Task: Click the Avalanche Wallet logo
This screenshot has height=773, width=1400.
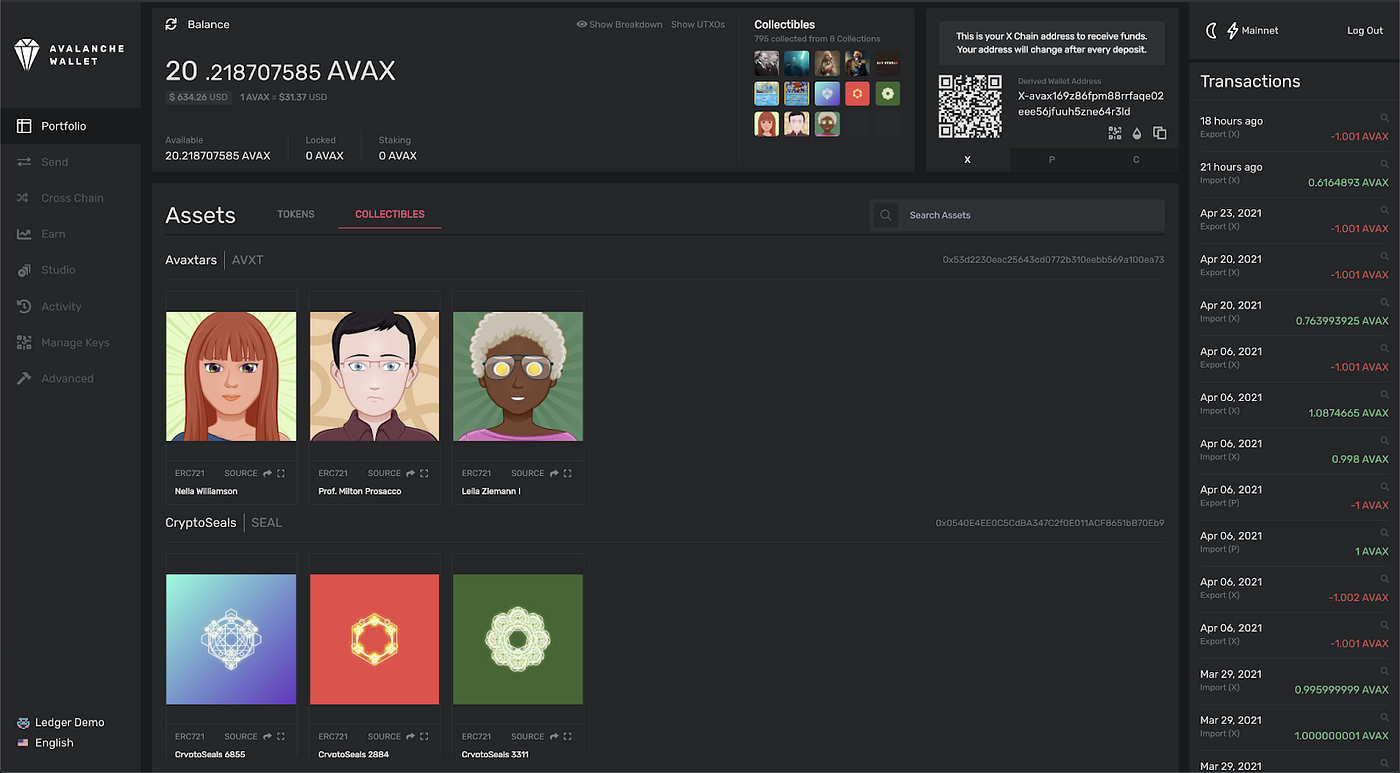Action: click(69, 54)
